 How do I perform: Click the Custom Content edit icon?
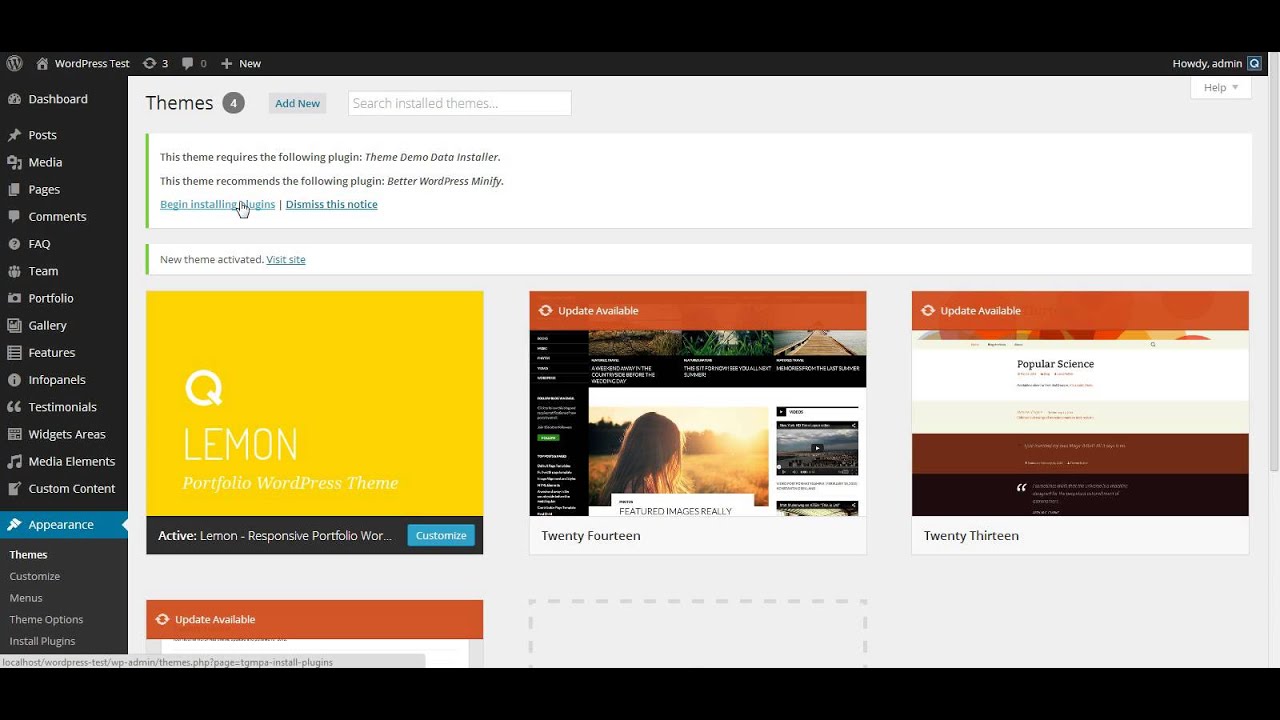pyautogui.click(x=14, y=488)
